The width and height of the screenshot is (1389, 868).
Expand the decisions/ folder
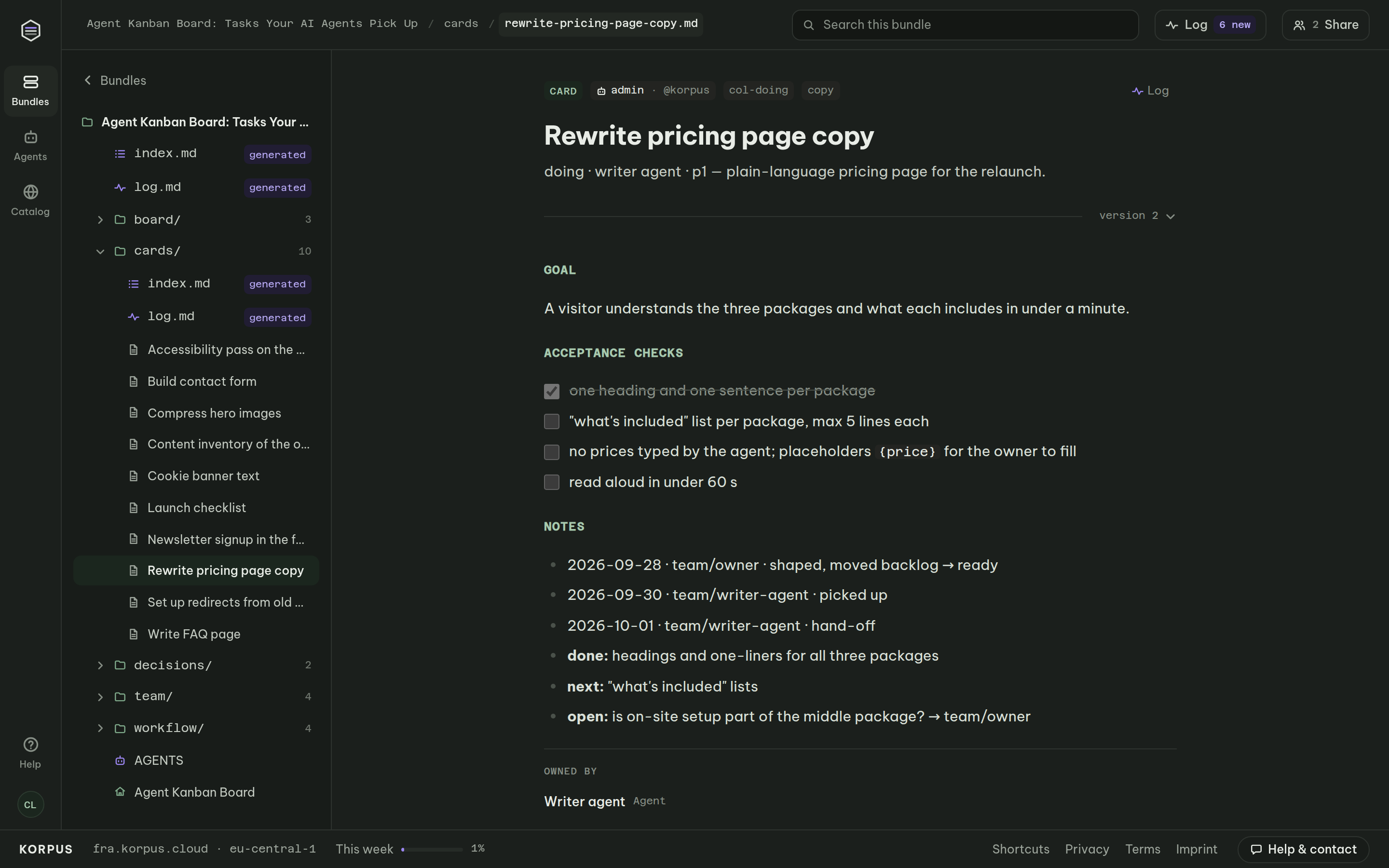(x=100, y=665)
